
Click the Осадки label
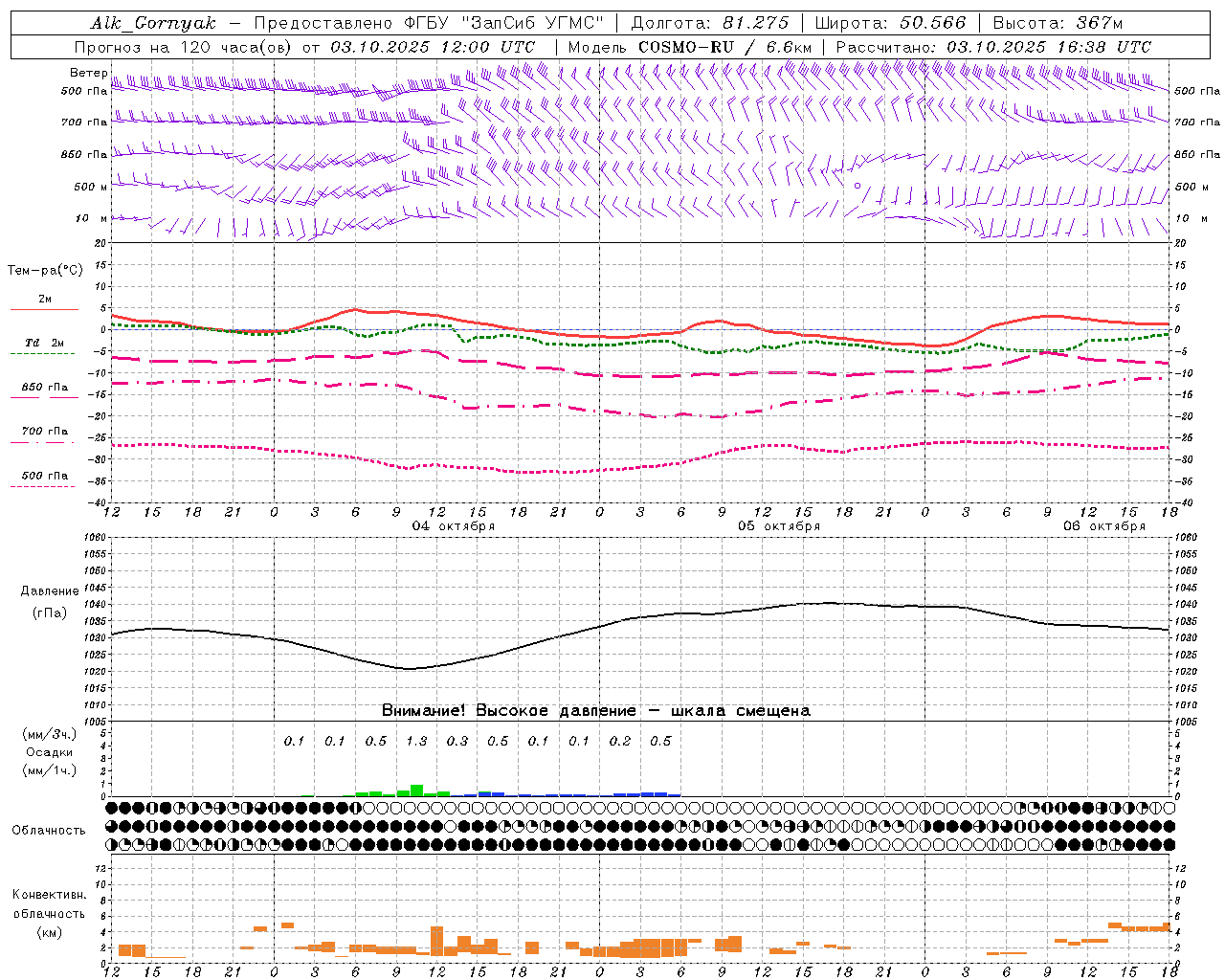click(49, 752)
